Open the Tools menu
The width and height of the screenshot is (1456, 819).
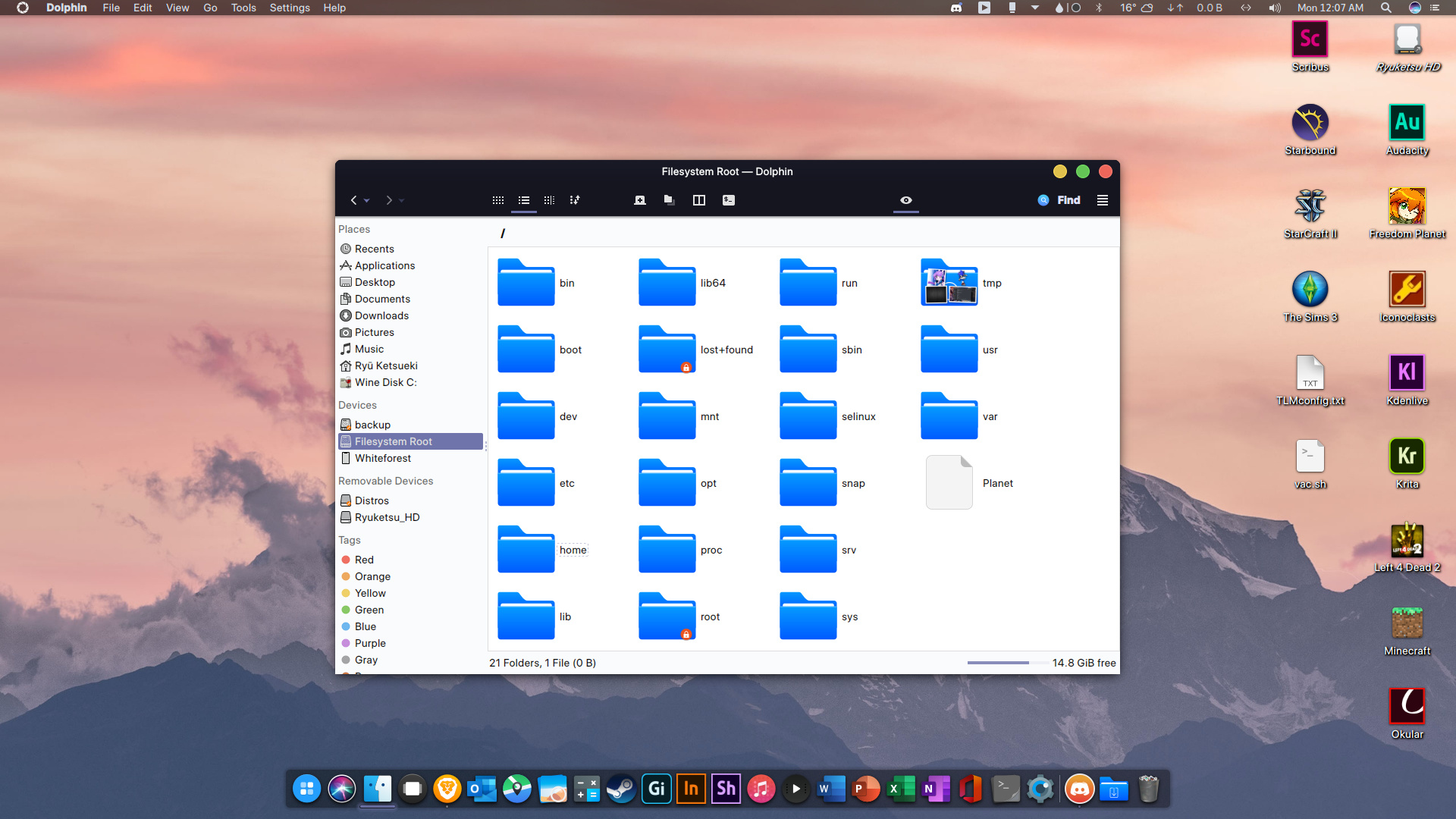coord(243,8)
